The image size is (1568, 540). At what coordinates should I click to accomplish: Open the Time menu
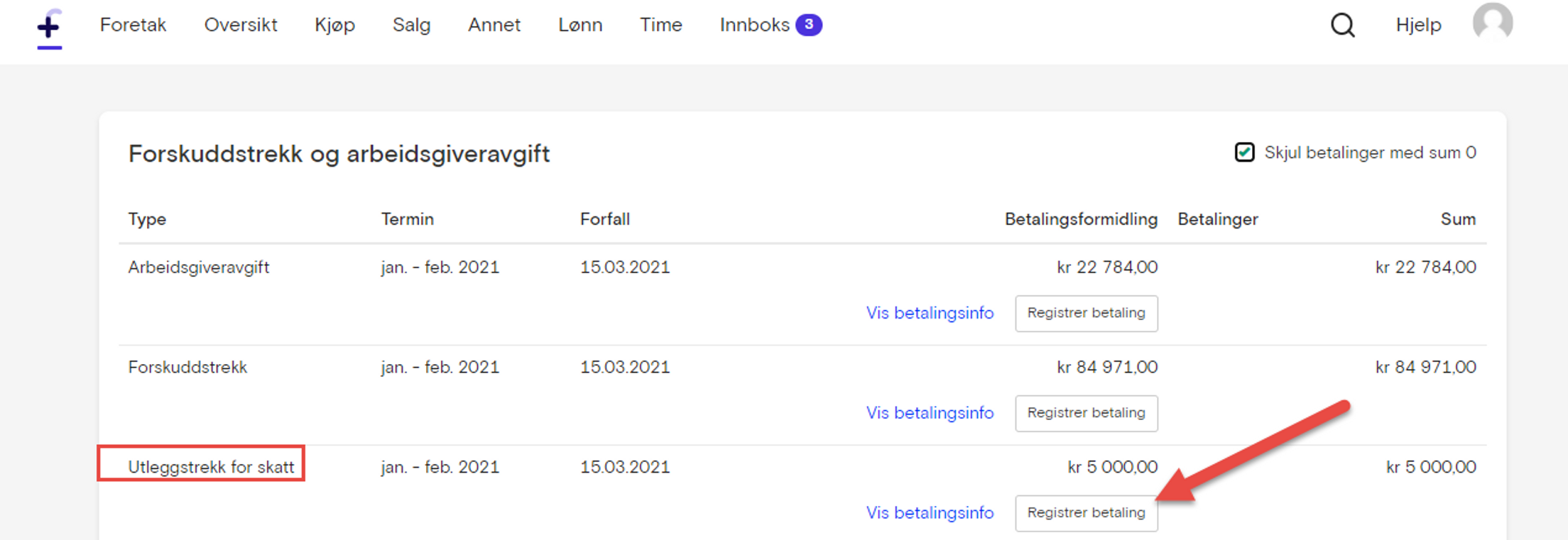pyautogui.click(x=660, y=25)
